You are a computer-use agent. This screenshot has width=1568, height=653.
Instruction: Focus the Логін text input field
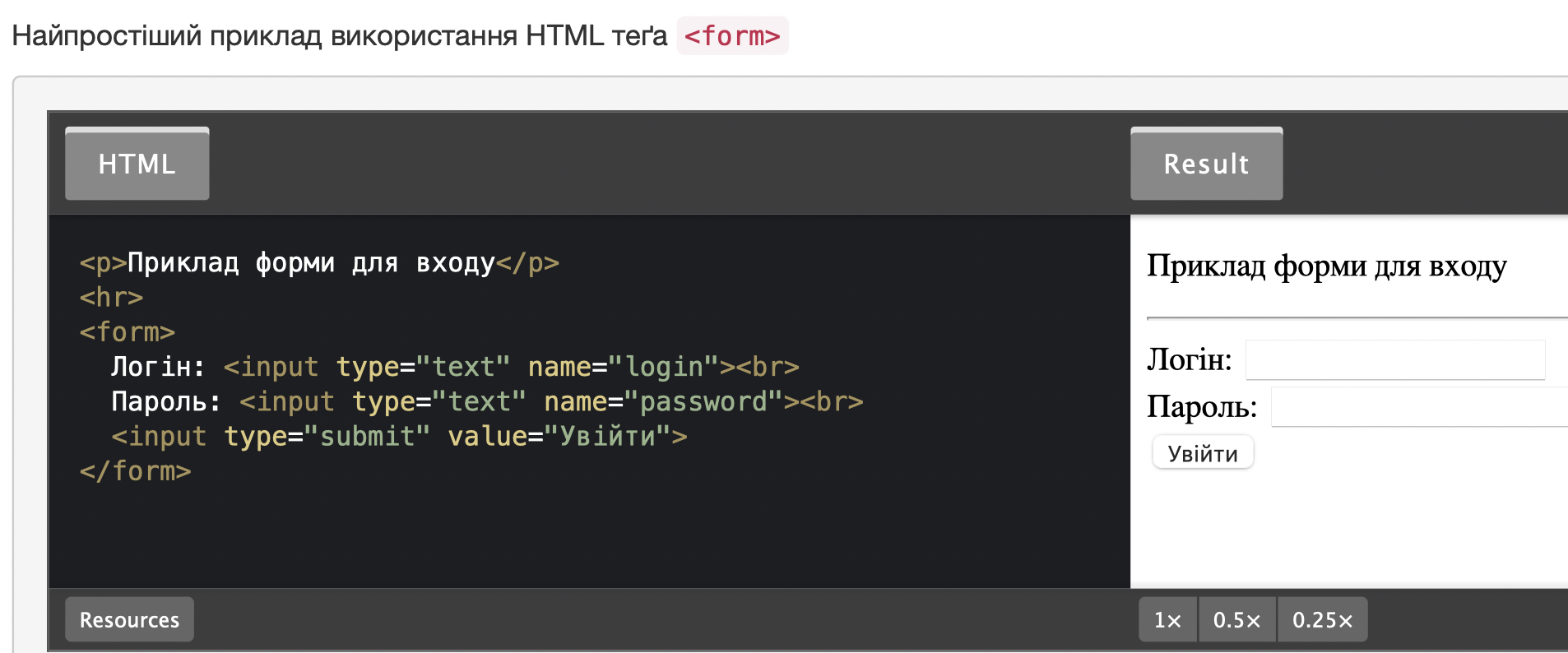click(x=1394, y=360)
